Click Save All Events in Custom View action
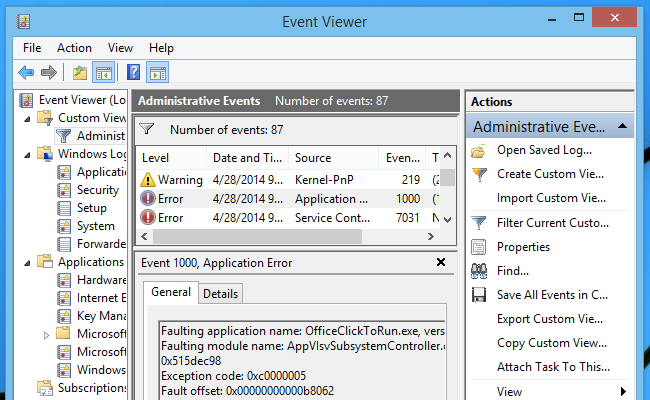Viewport: 650px width, 400px height. (552, 295)
